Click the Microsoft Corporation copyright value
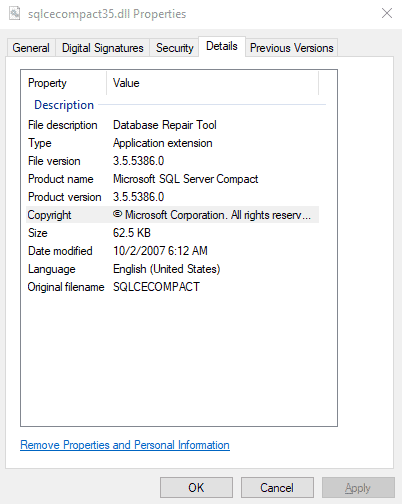The image size is (402, 504). (212, 215)
